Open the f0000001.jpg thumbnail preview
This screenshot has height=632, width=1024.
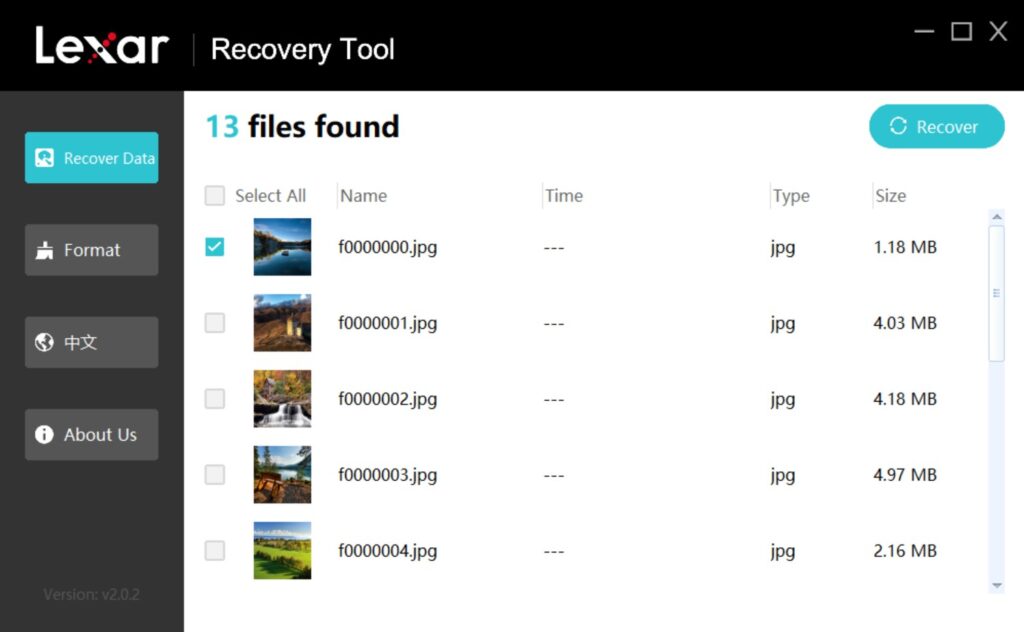tap(282, 322)
